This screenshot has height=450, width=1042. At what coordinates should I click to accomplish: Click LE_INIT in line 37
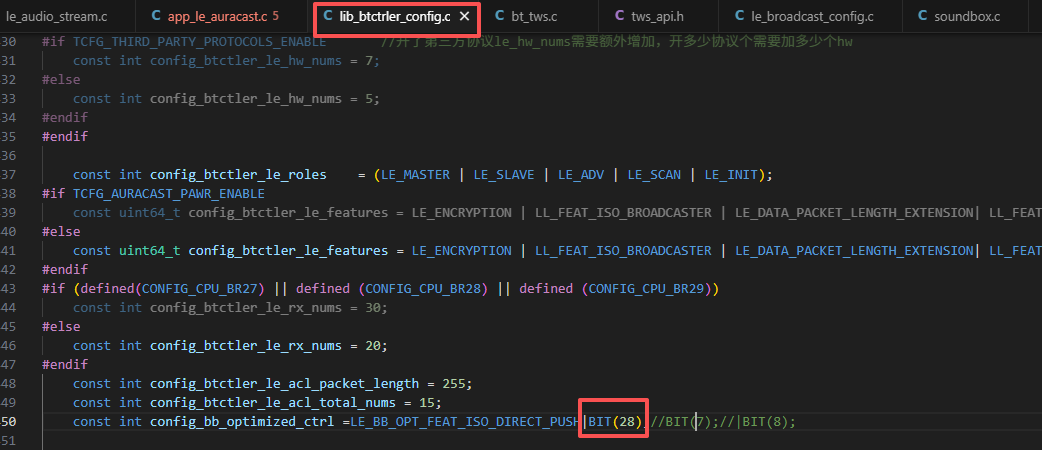pyautogui.click(x=731, y=175)
